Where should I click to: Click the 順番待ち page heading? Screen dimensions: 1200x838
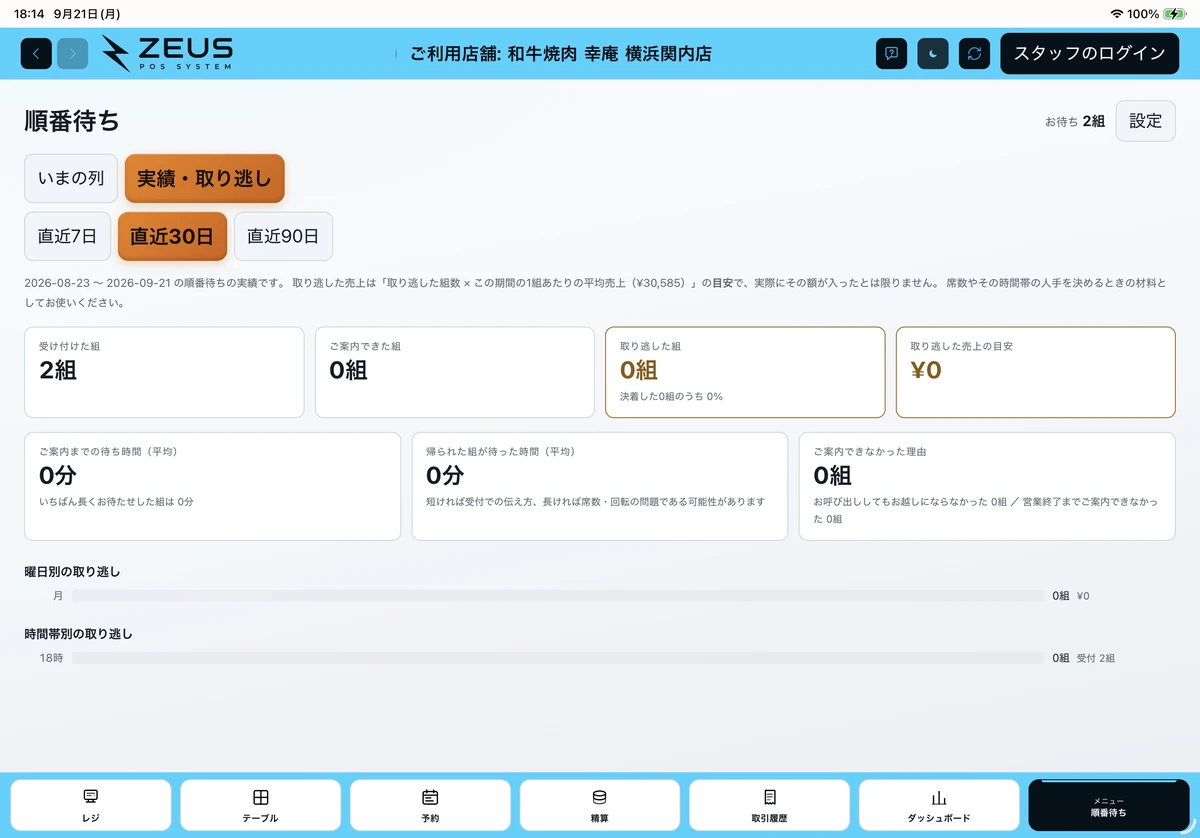click(72, 121)
